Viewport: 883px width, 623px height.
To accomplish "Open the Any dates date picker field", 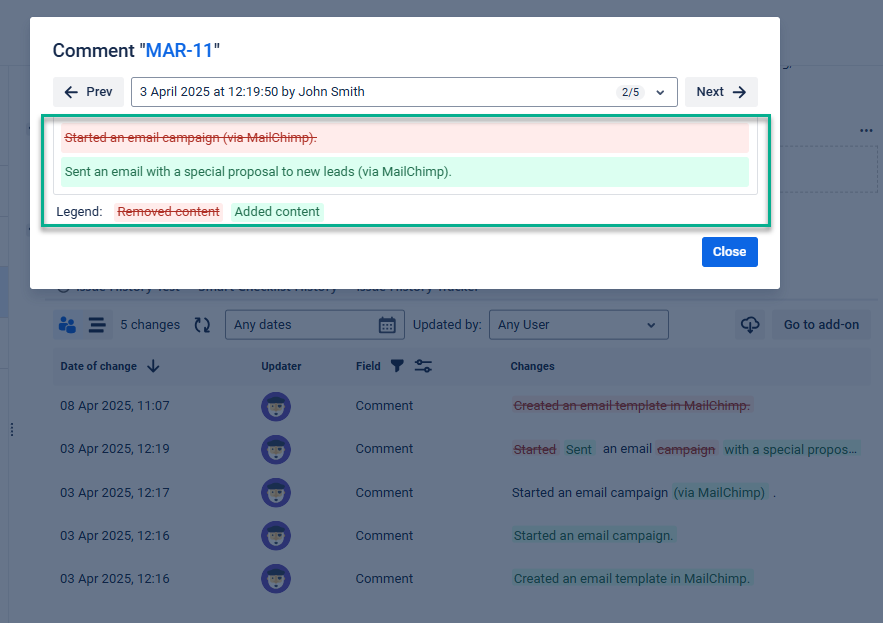I will point(314,324).
